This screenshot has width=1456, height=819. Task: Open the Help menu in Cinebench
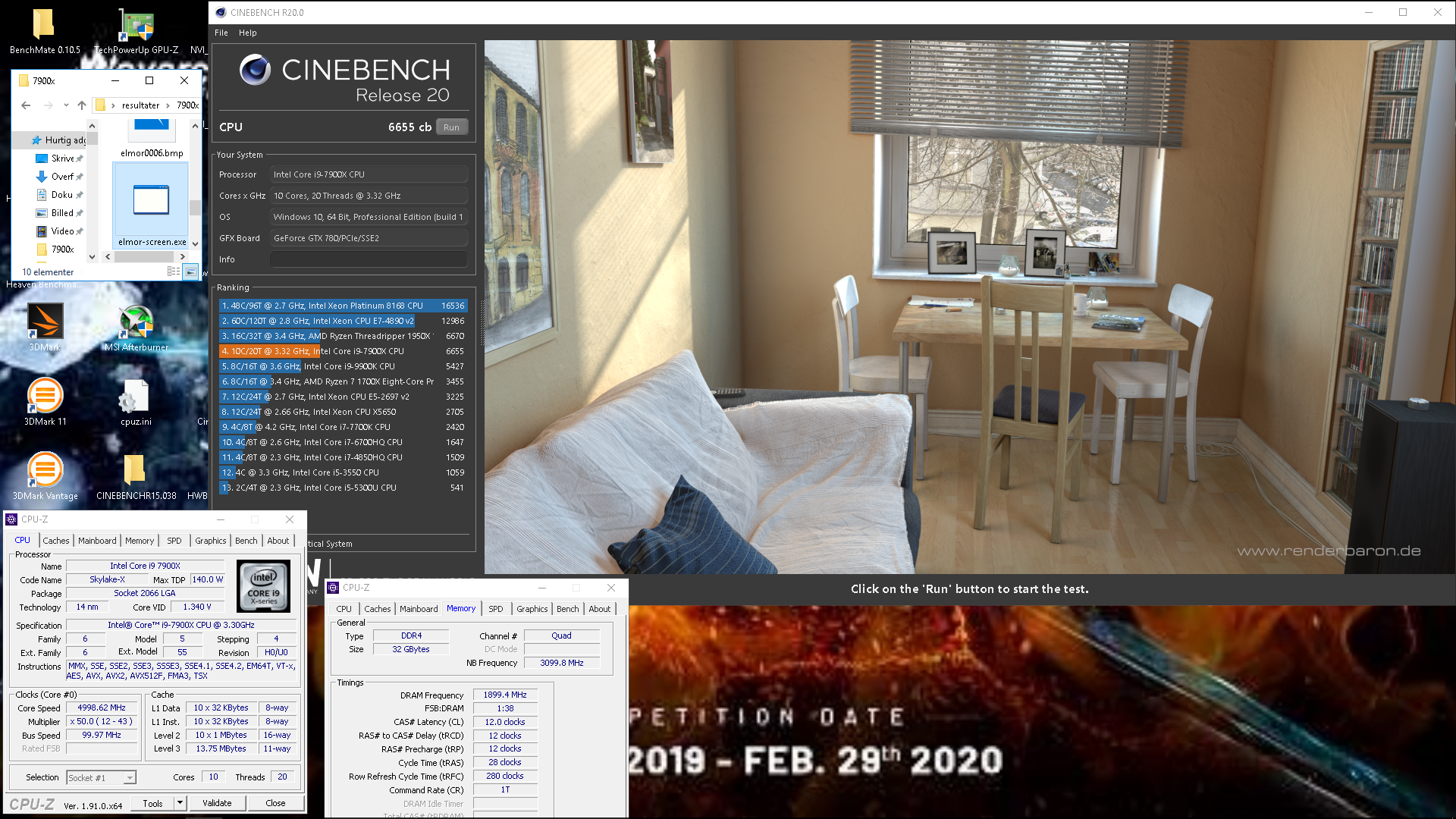(248, 33)
